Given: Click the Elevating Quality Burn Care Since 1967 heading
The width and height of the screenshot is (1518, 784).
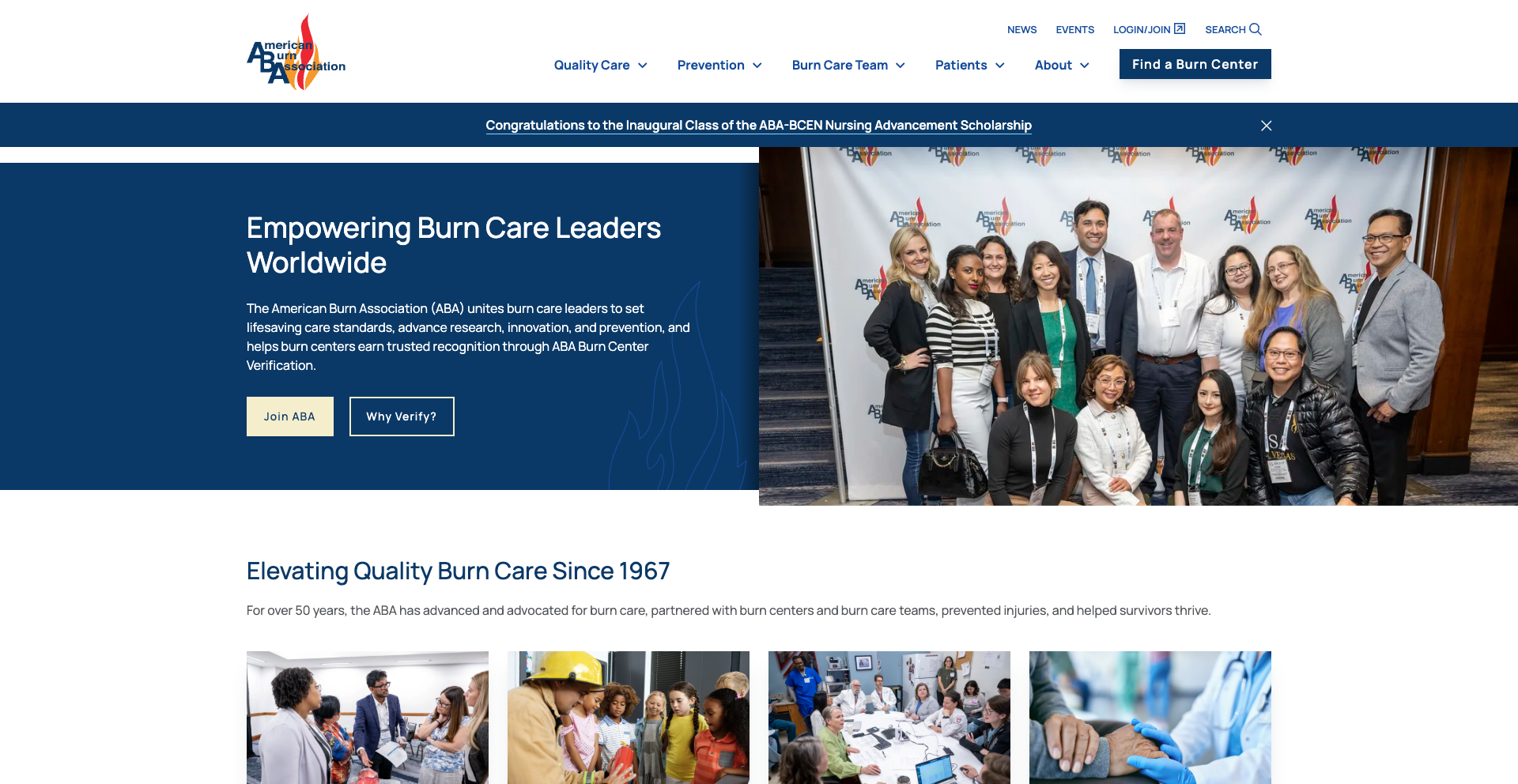Looking at the screenshot, I should [458, 571].
